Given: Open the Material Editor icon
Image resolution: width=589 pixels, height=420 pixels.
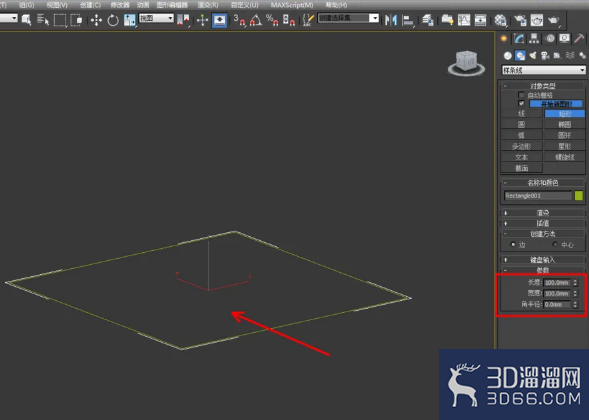Looking at the screenshot, I should tap(500, 20).
